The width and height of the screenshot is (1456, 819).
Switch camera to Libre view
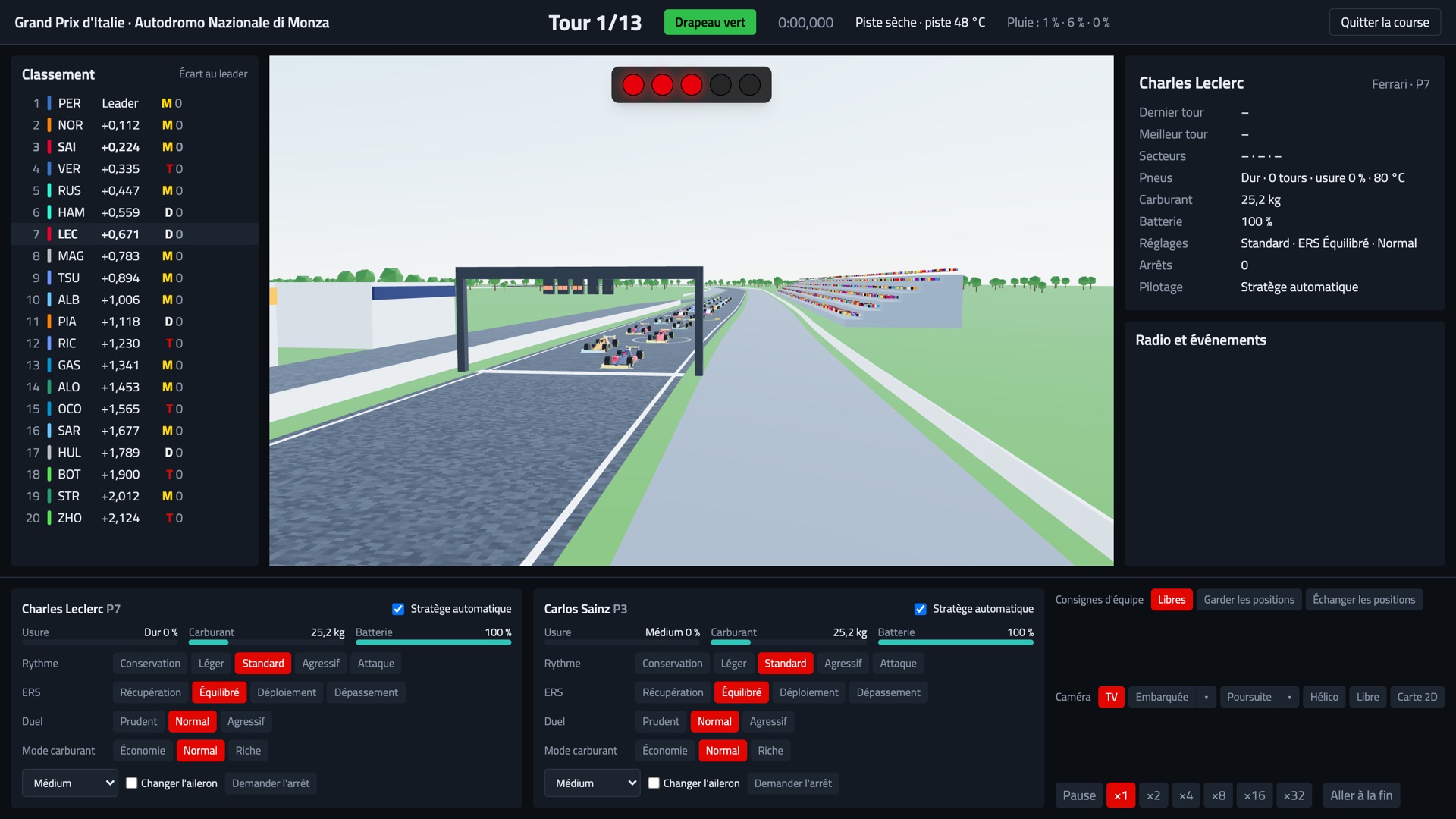tap(1367, 697)
